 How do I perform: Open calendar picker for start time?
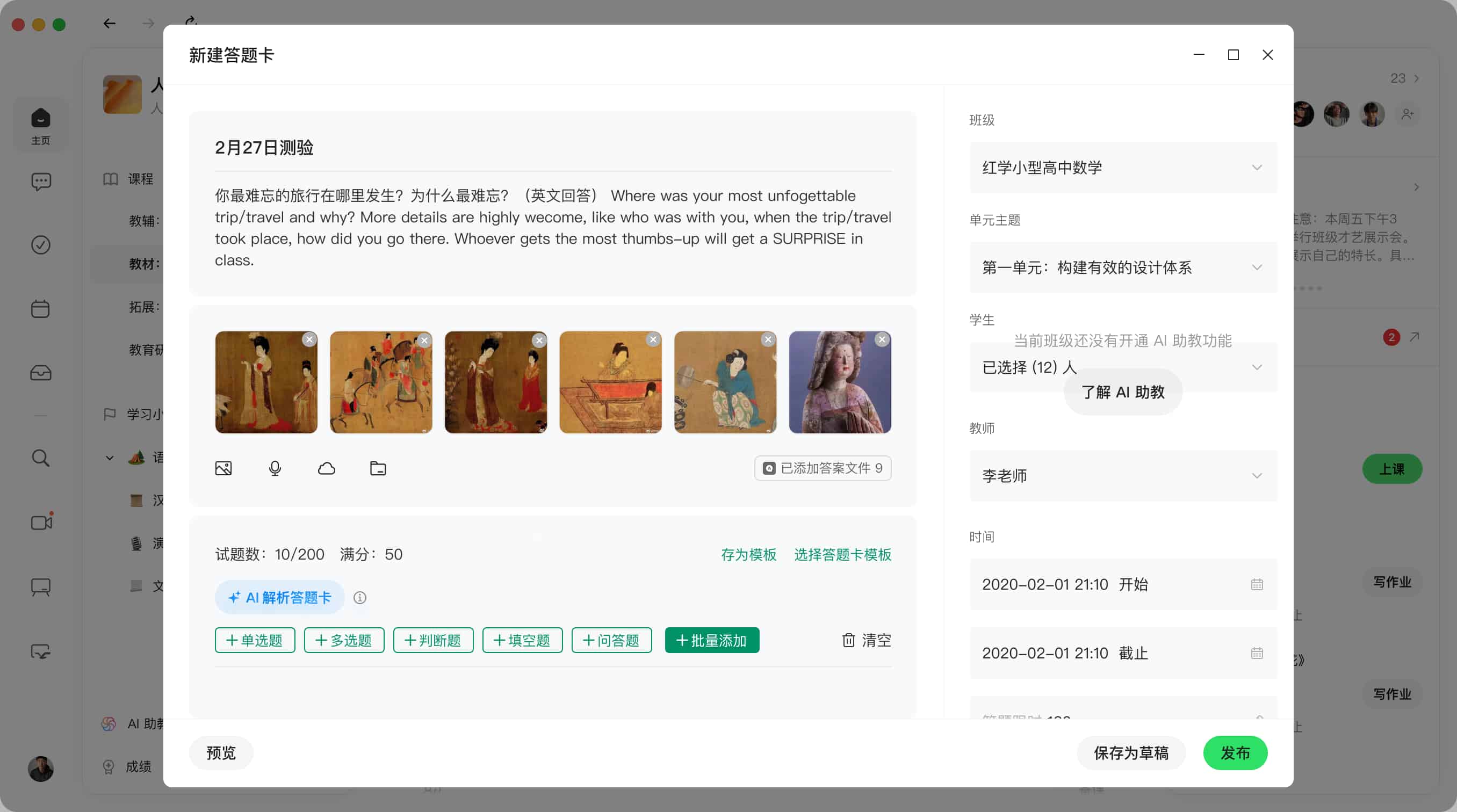click(x=1257, y=584)
